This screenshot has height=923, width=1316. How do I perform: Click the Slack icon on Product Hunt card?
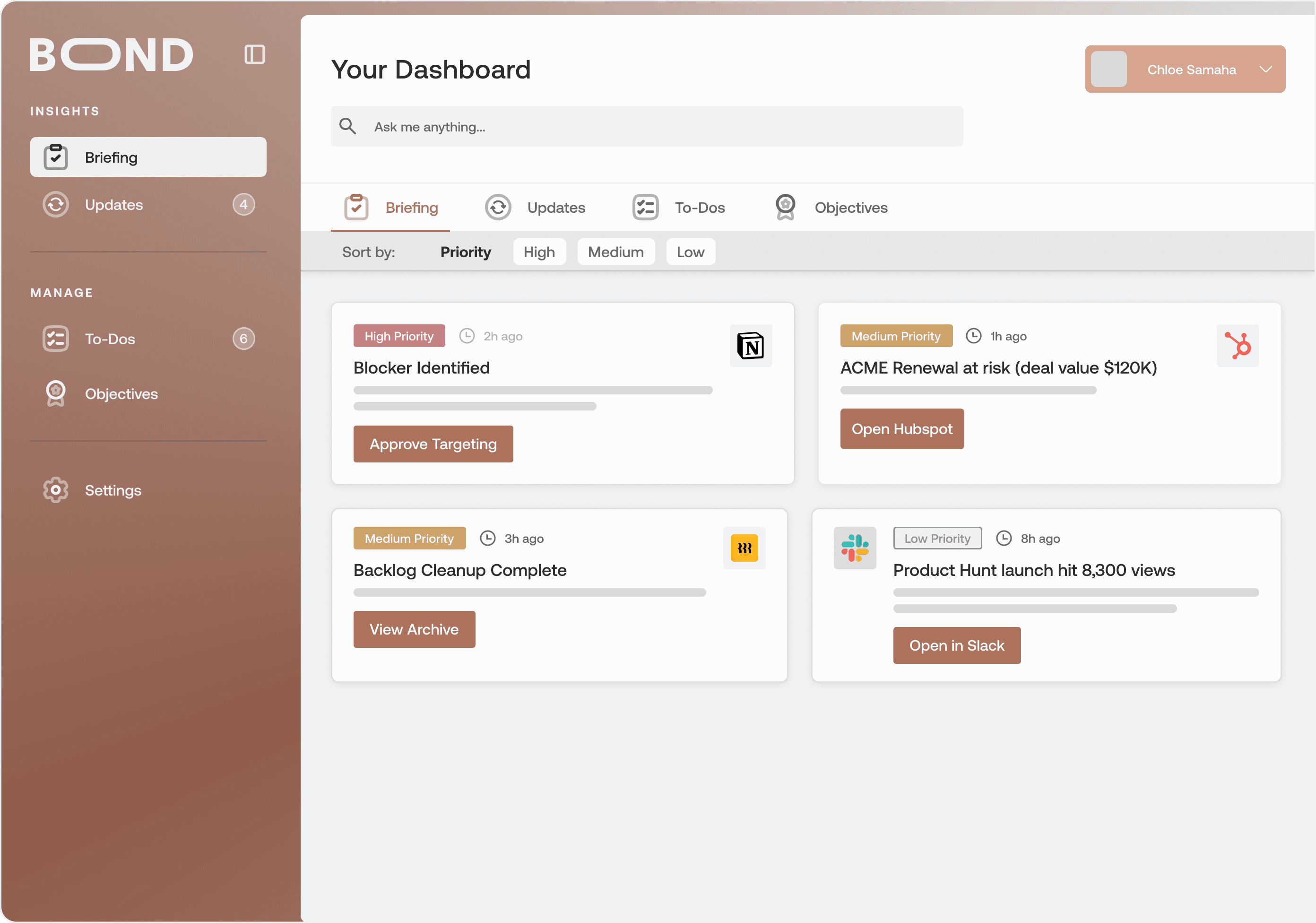[854, 548]
